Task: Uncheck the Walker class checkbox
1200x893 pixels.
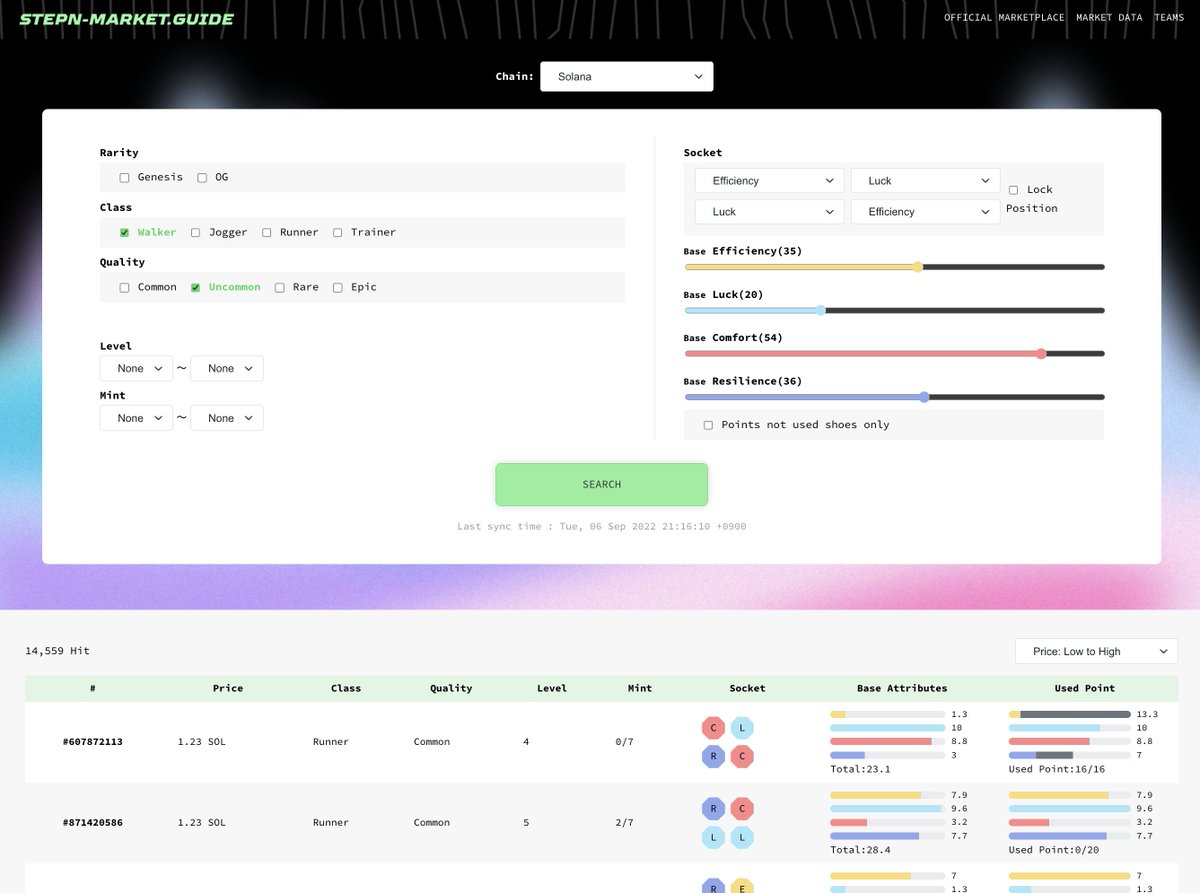Action: coord(123,232)
